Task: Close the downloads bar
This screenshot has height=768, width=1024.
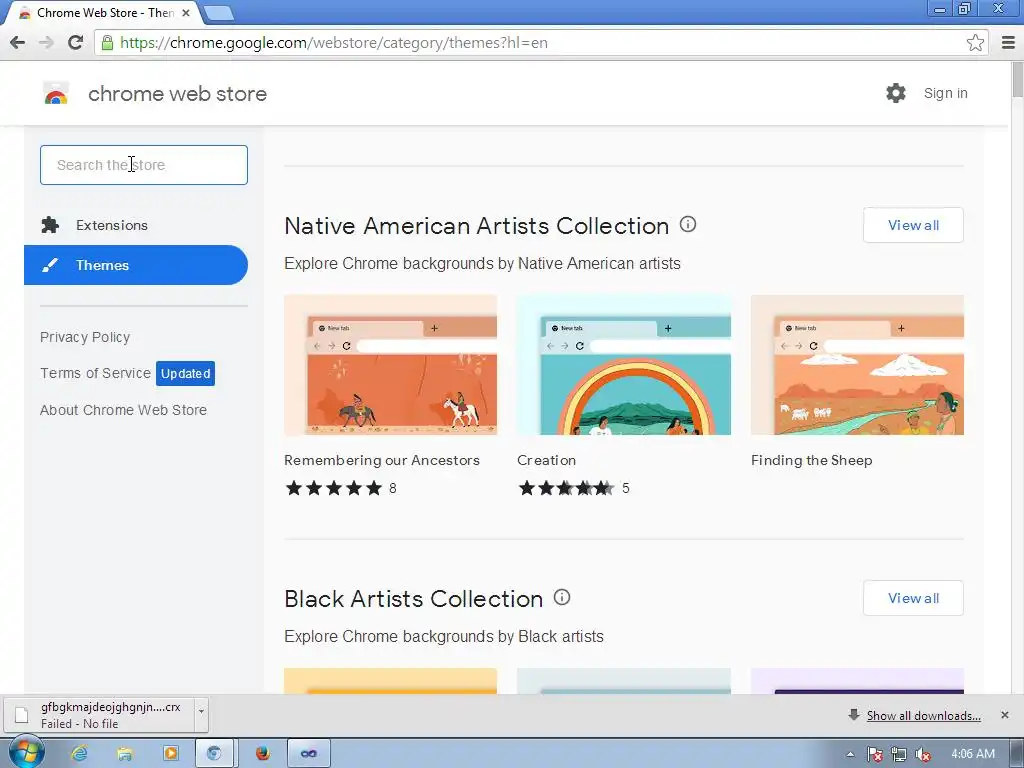Action: tap(1004, 715)
